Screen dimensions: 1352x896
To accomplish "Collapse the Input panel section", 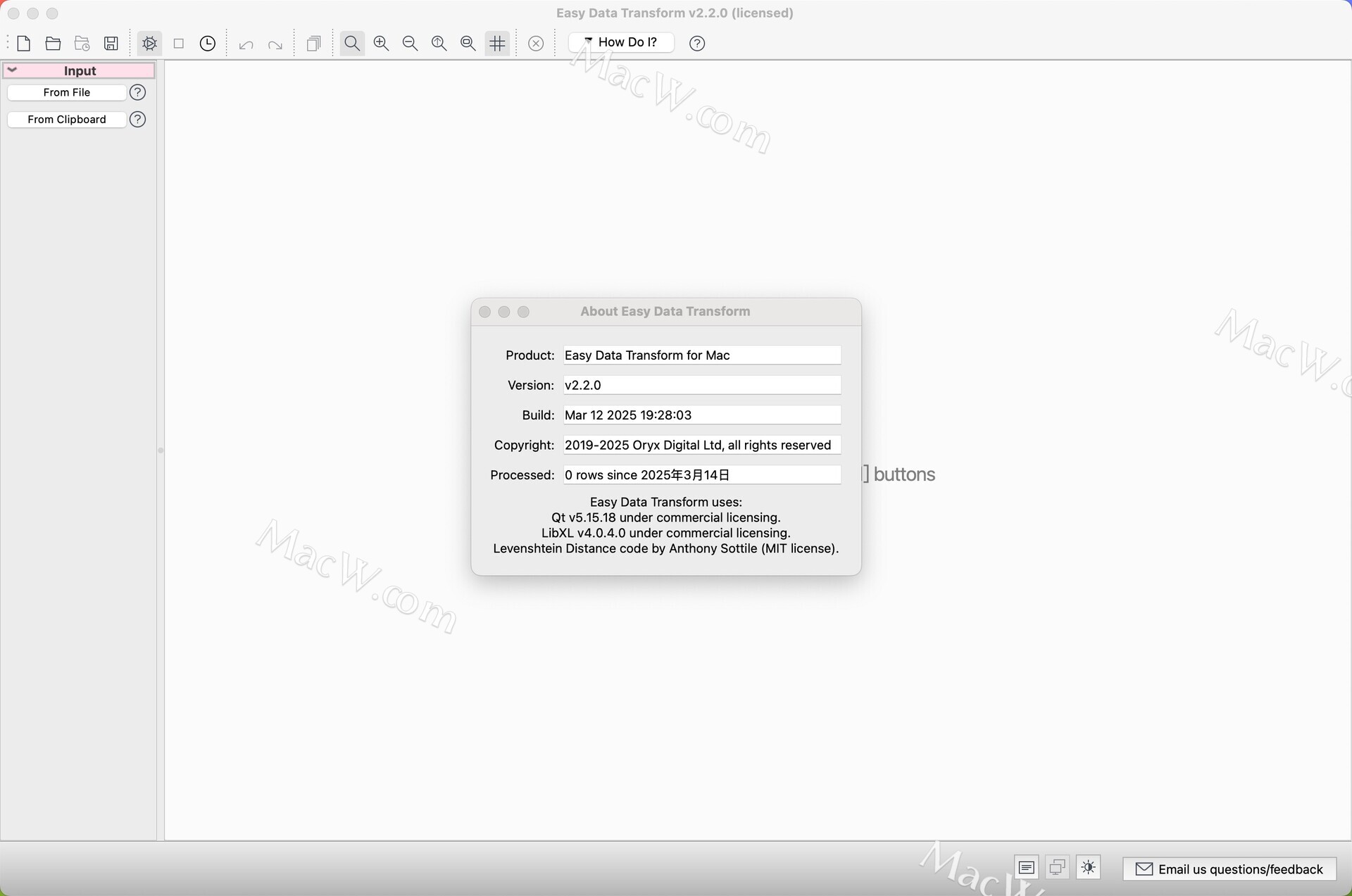I will 12,70.
